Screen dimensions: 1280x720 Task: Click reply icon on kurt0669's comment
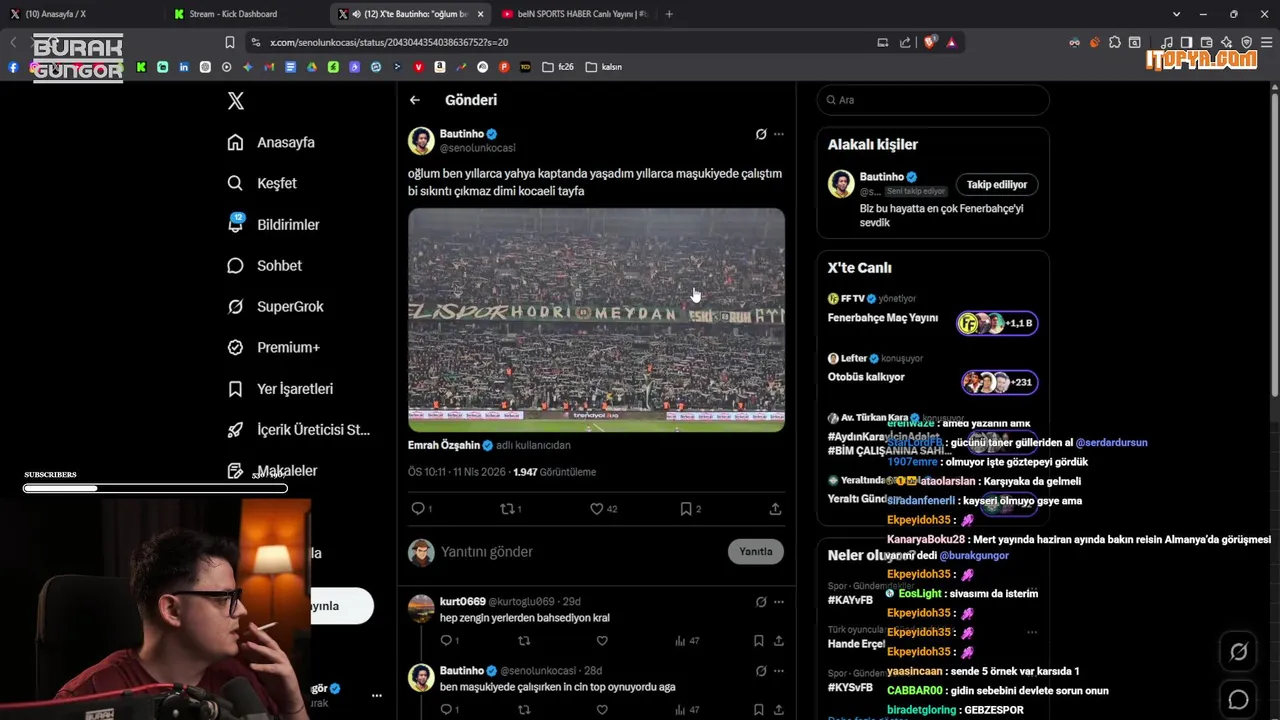[446, 641]
